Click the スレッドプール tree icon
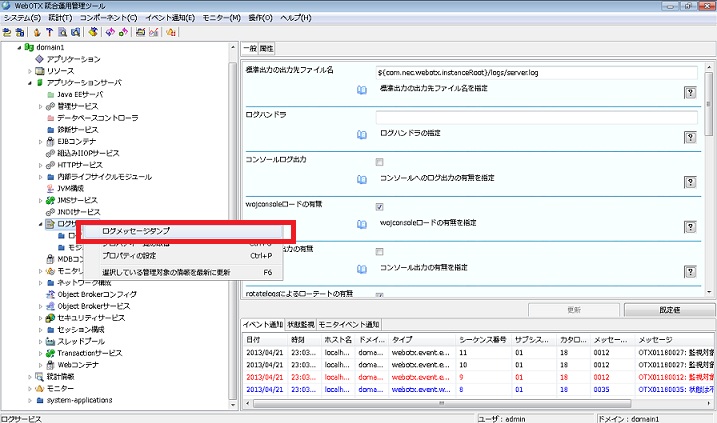This screenshot has height=423, width=717. [x=50, y=341]
